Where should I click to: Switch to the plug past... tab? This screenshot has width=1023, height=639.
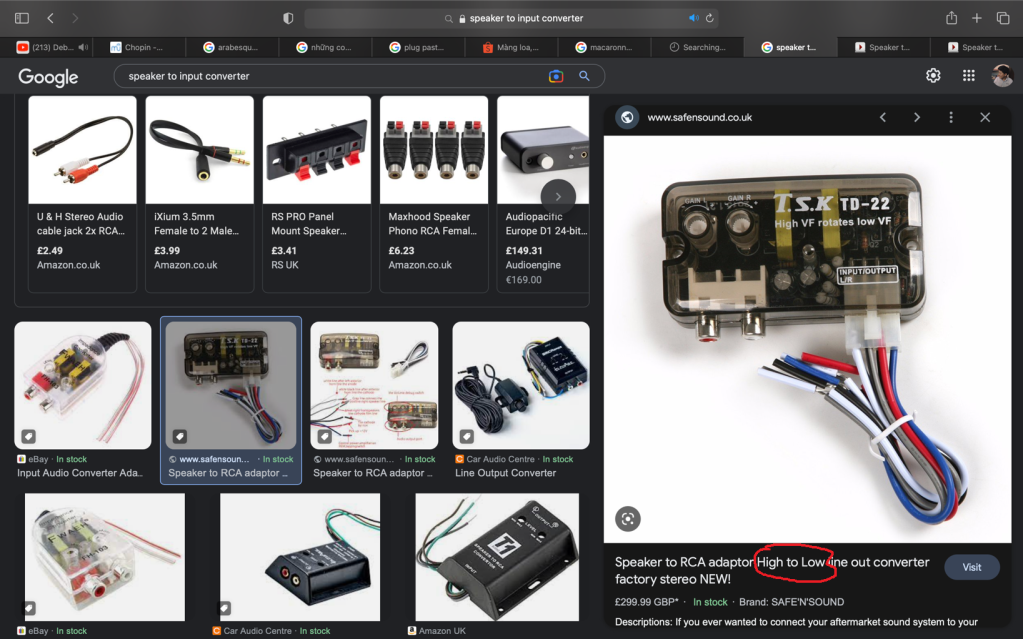[x=418, y=47]
